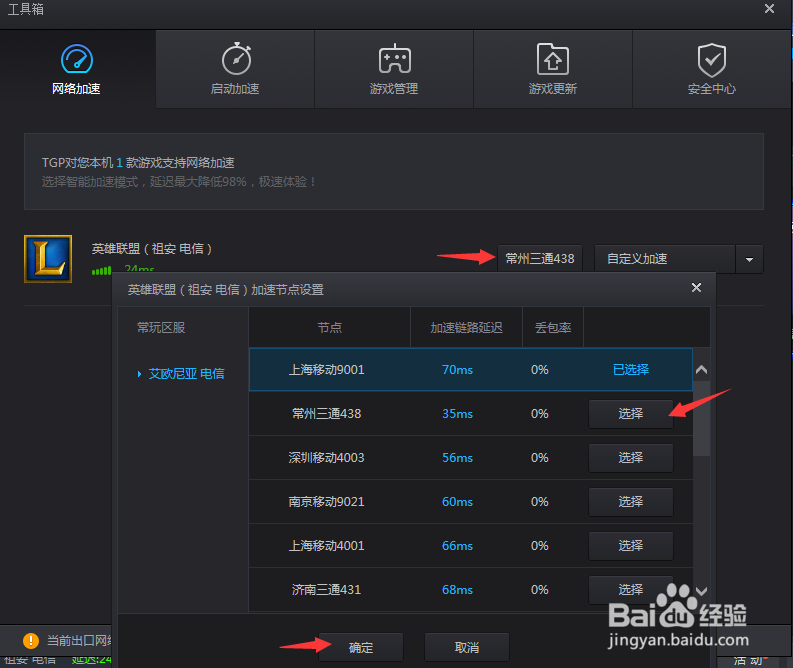This screenshot has height=668, width=793.
Task: Close the 加速节点设置 dialog
Action: (x=696, y=288)
